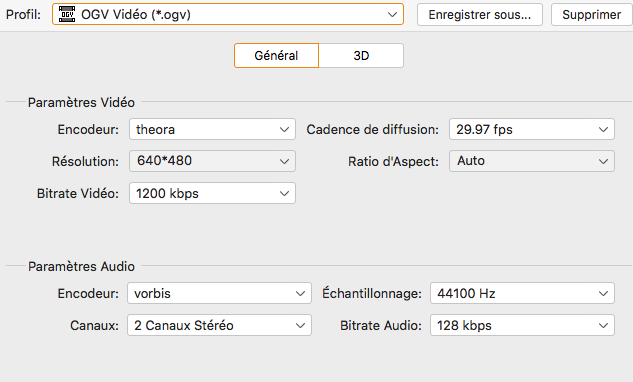Click the chevron arrow beside theora
633x382 pixels.
(284, 130)
